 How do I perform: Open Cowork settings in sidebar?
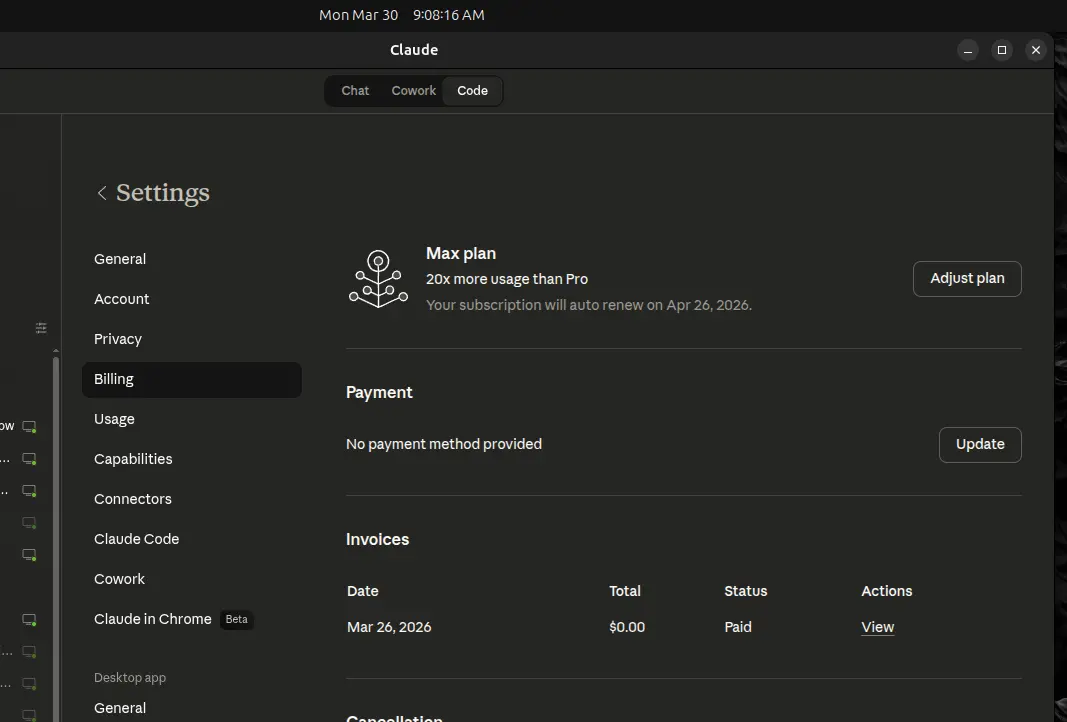point(191,579)
